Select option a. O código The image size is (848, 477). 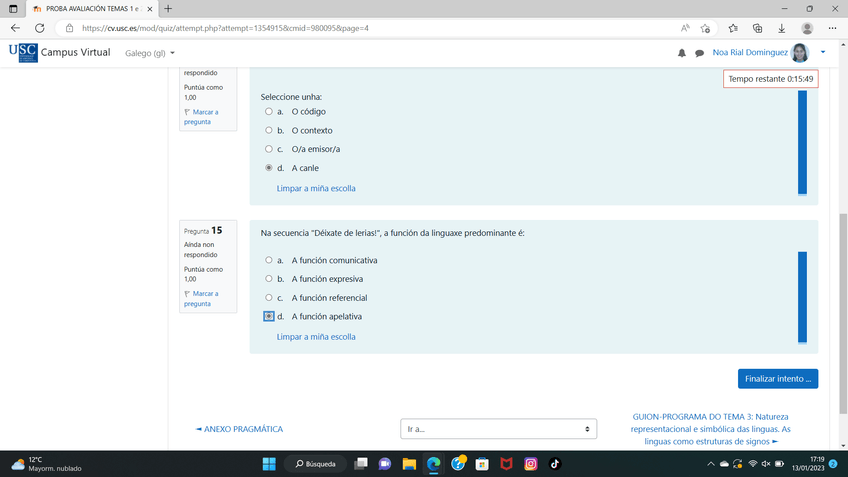[x=269, y=111]
